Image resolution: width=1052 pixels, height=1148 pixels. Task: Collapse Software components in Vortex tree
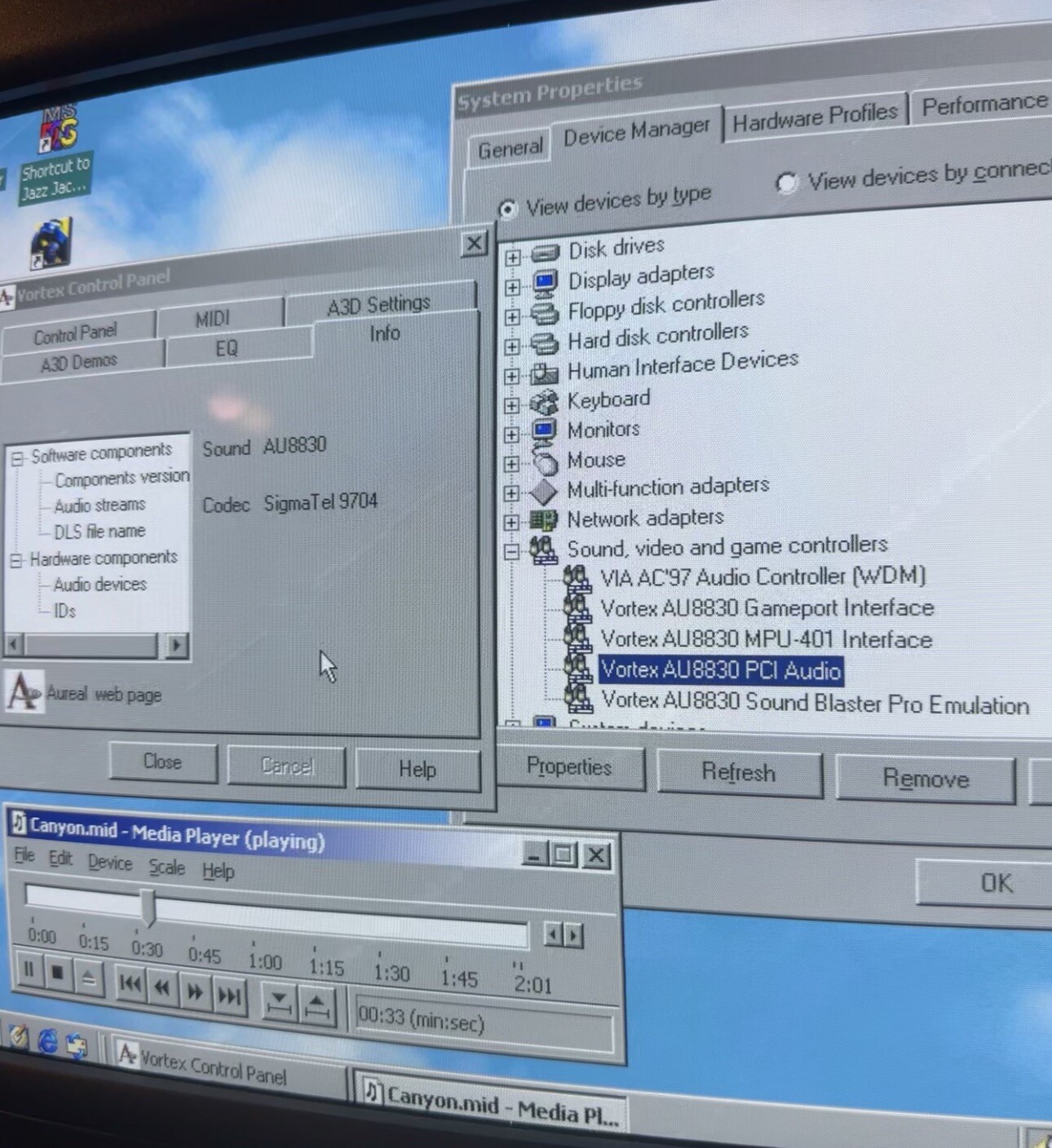17,459
